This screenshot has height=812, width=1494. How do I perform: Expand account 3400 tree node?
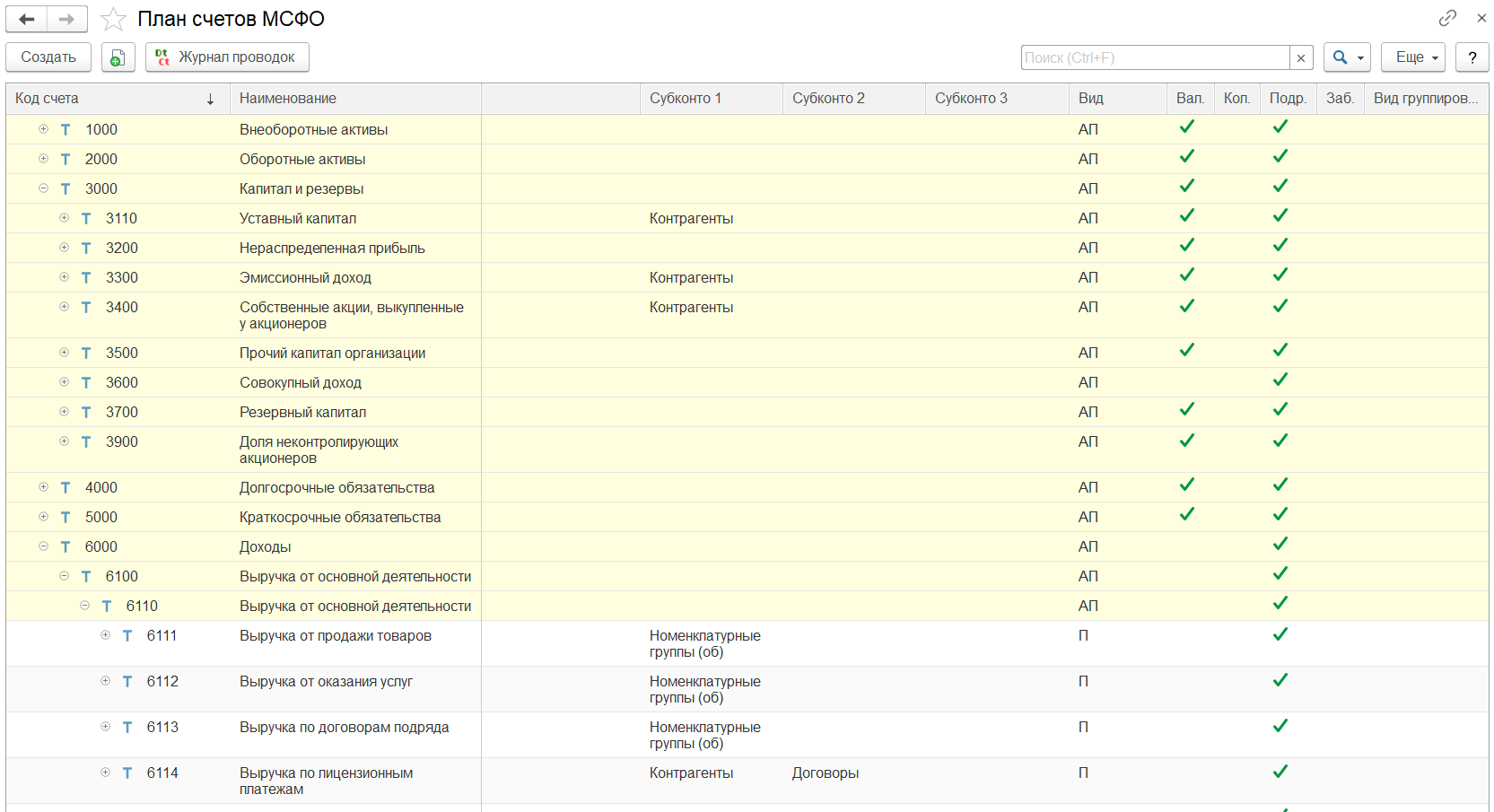pos(64,307)
